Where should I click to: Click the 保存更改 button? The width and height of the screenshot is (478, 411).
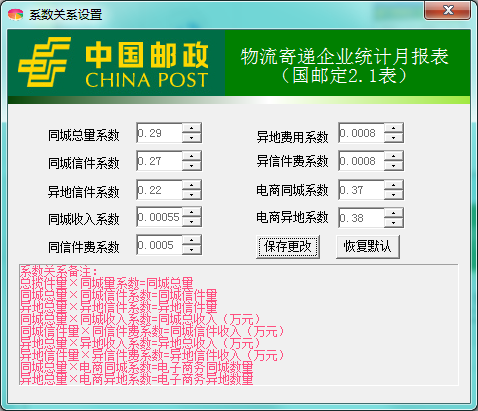288,247
